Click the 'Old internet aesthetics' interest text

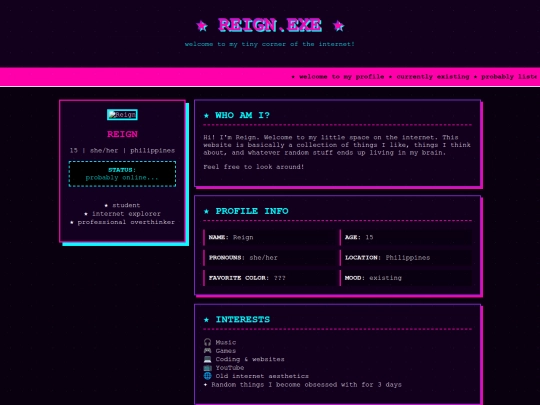click(x=262, y=376)
